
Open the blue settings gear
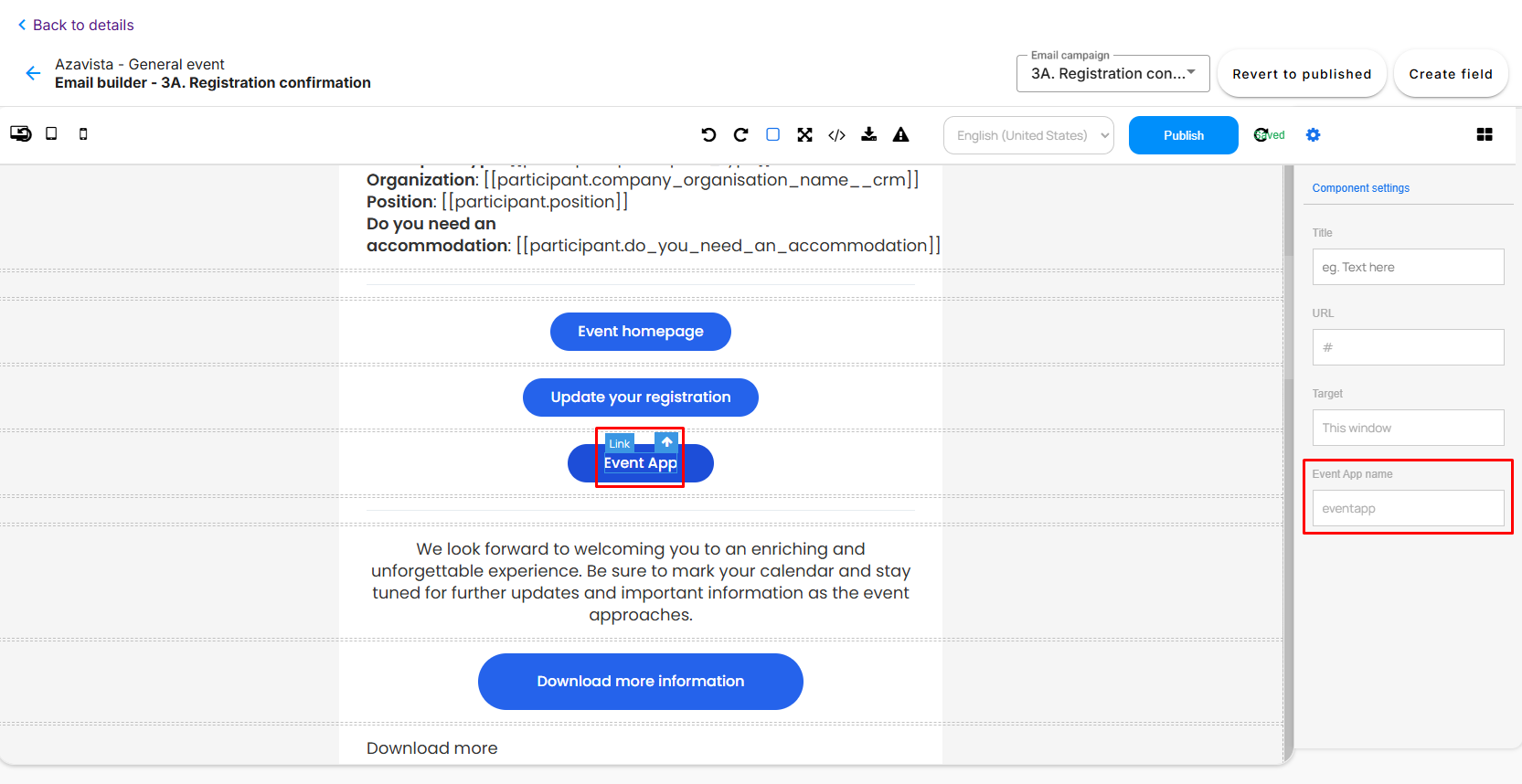click(x=1313, y=135)
